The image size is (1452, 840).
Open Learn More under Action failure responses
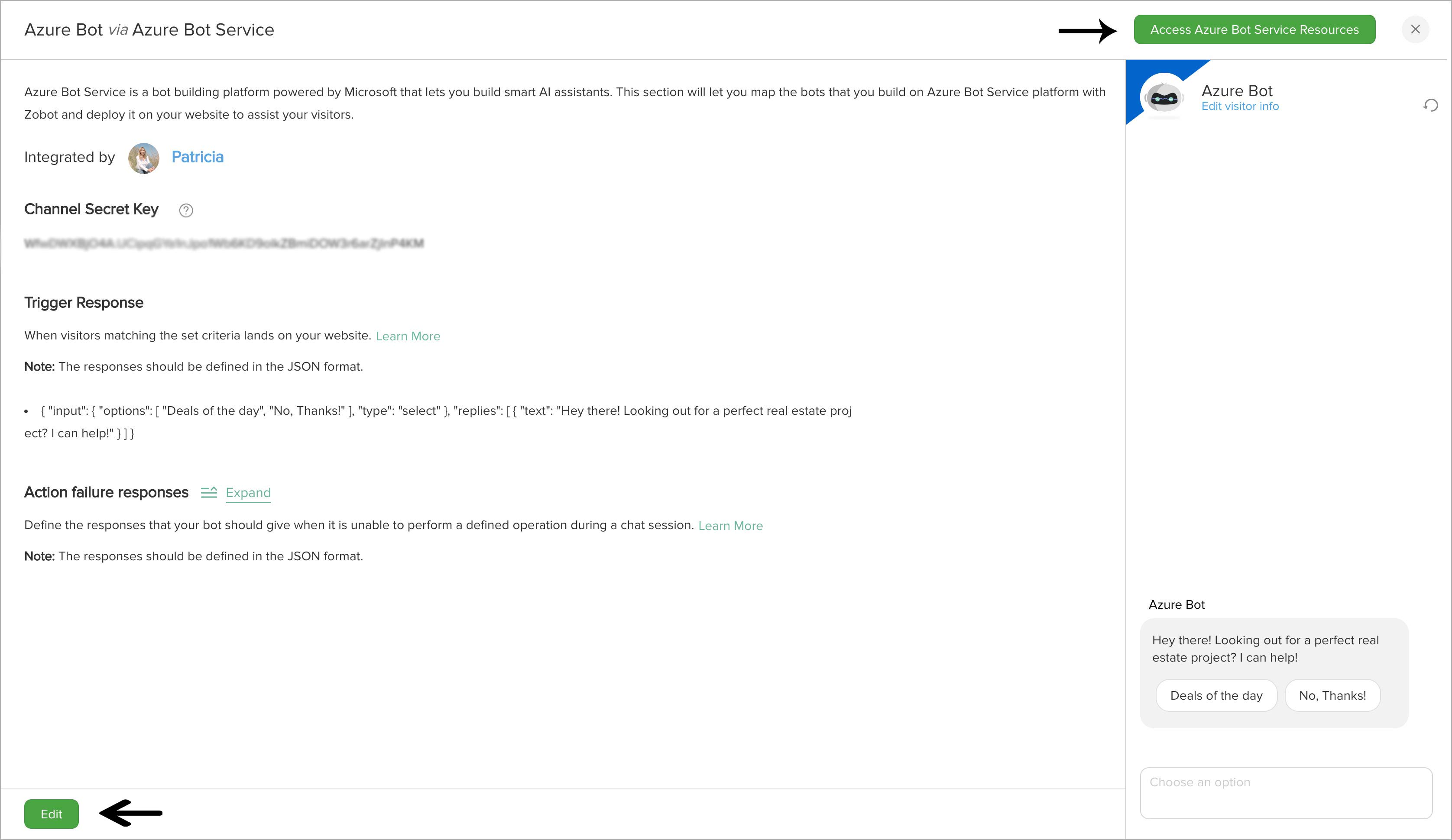coord(730,525)
